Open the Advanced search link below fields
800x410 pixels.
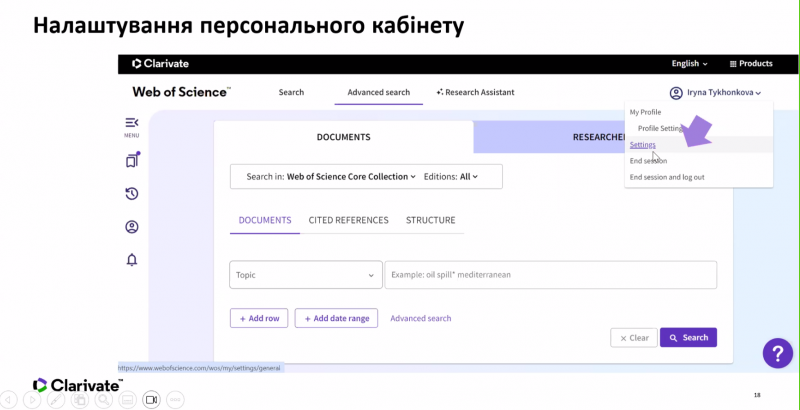point(421,318)
